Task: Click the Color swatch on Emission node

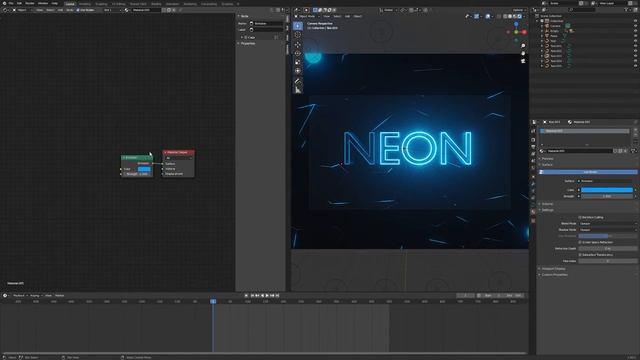Action: coord(144,169)
